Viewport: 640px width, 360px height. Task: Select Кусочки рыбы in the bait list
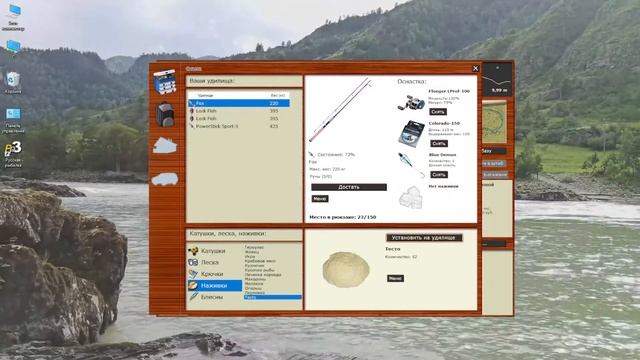[259, 270]
